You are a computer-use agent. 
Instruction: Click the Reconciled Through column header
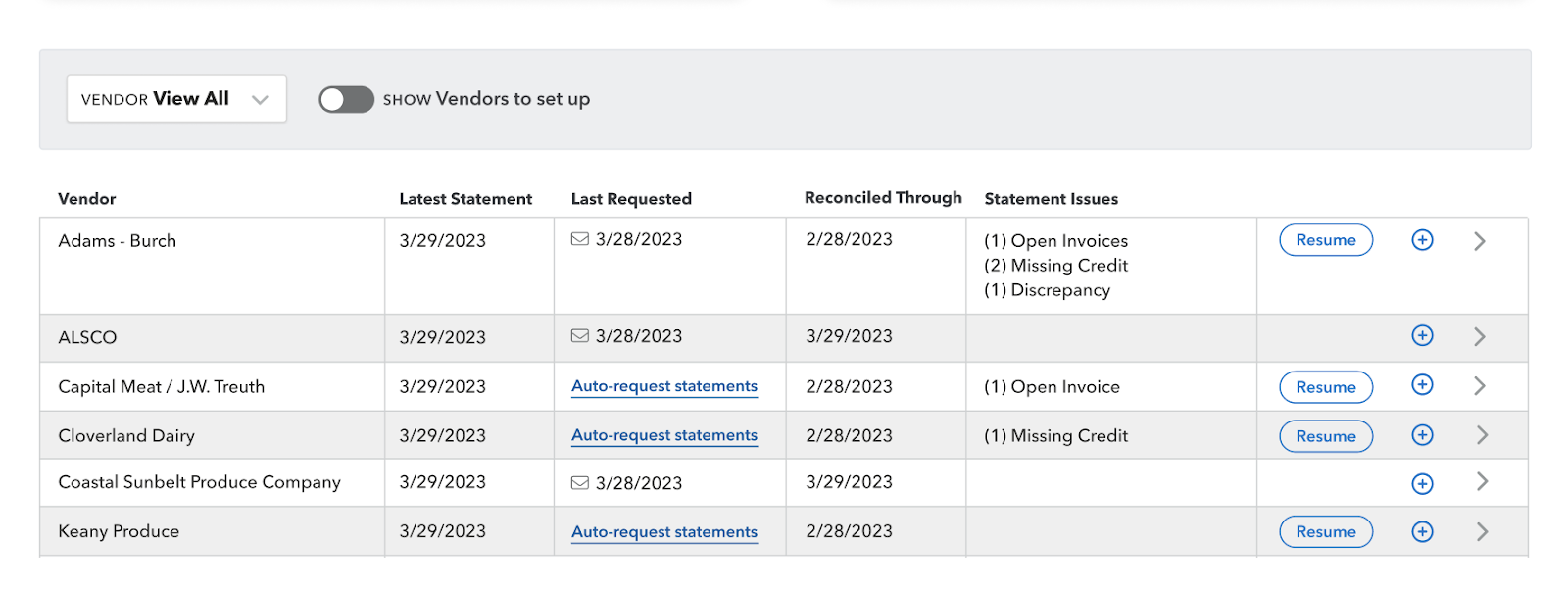pyautogui.click(x=883, y=198)
